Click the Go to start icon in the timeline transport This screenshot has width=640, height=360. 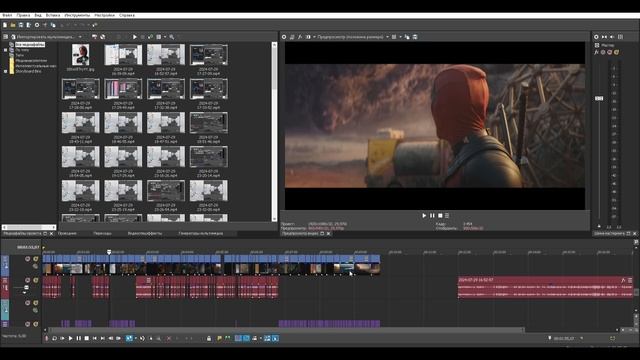[95, 338]
